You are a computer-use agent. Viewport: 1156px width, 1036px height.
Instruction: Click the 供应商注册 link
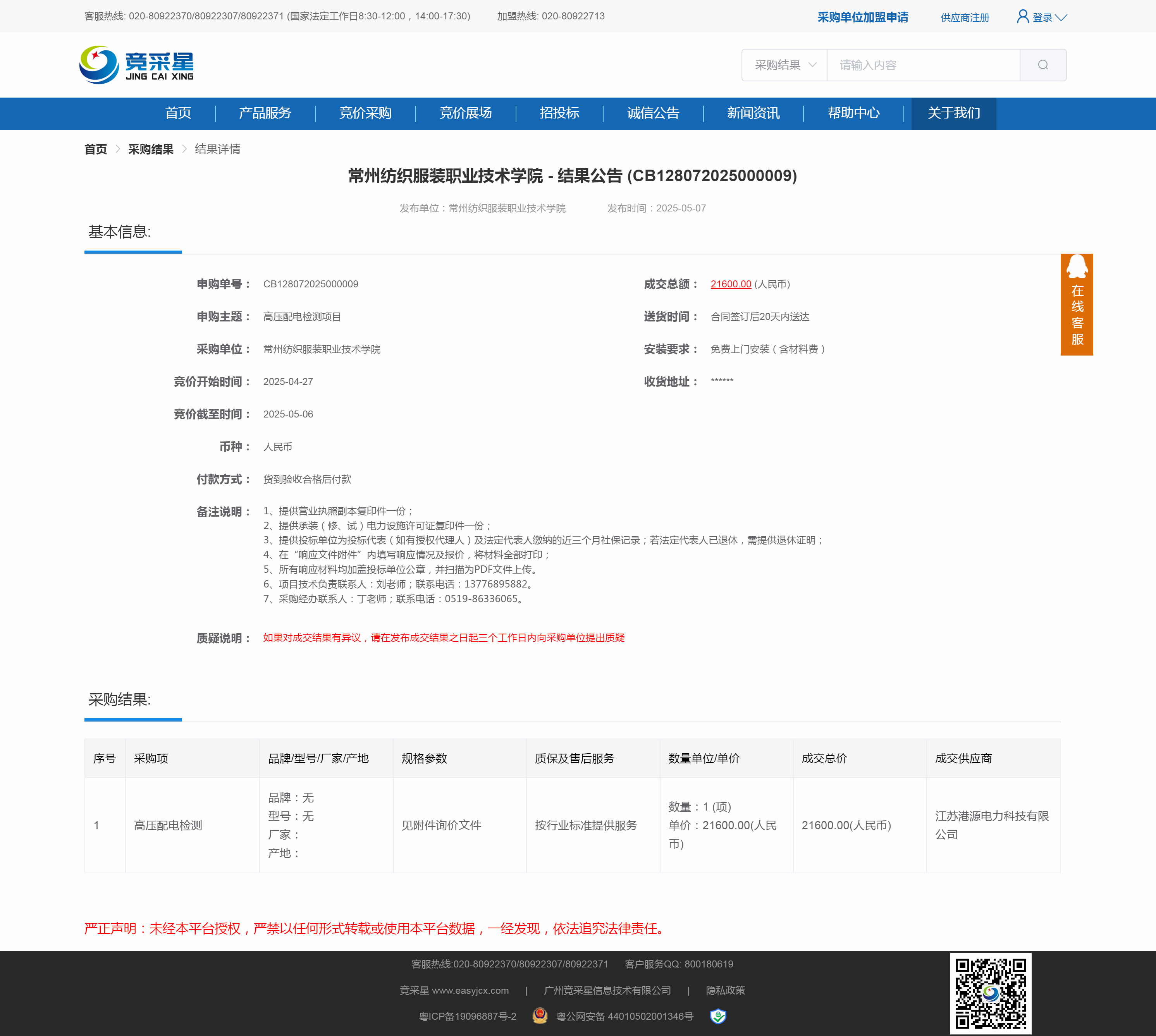(965, 18)
